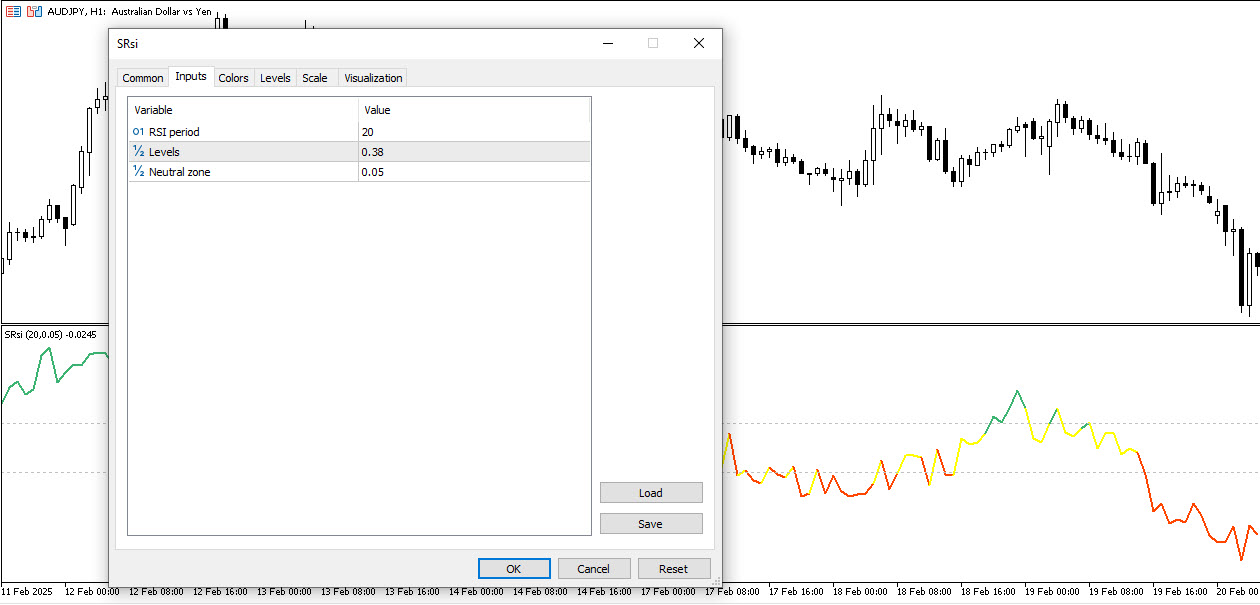This screenshot has height=605, width=1260.
Task: Click the Cancel button
Action: click(x=594, y=569)
